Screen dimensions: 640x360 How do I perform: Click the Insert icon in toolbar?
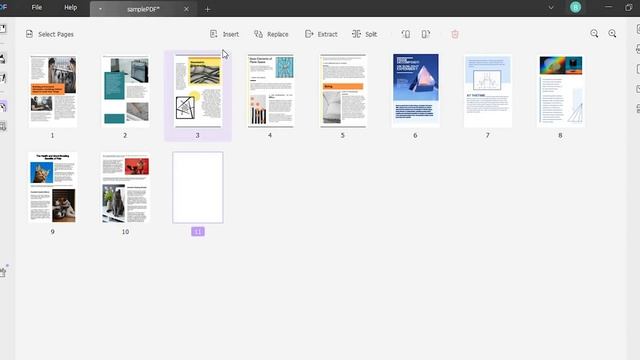click(213, 34)
